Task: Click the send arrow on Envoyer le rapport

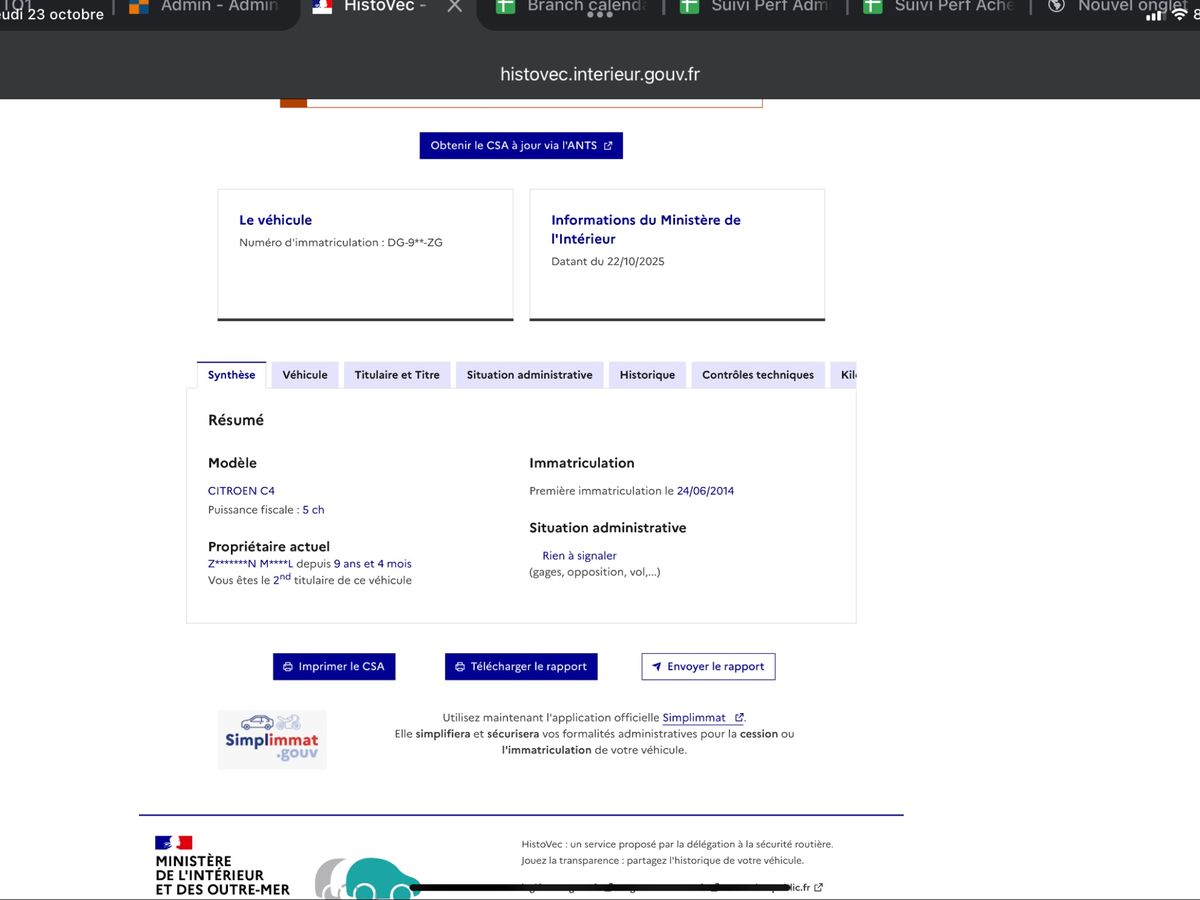Action: [x=656, y=666]
